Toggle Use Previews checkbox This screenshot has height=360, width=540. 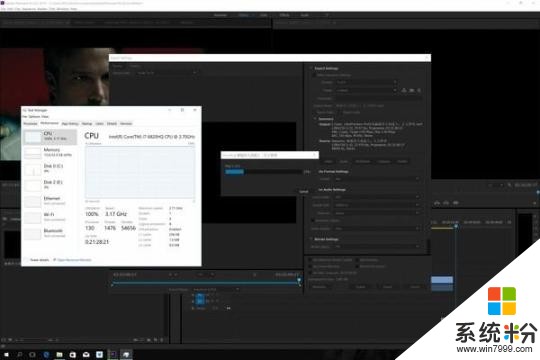click(x=357, y=260)
